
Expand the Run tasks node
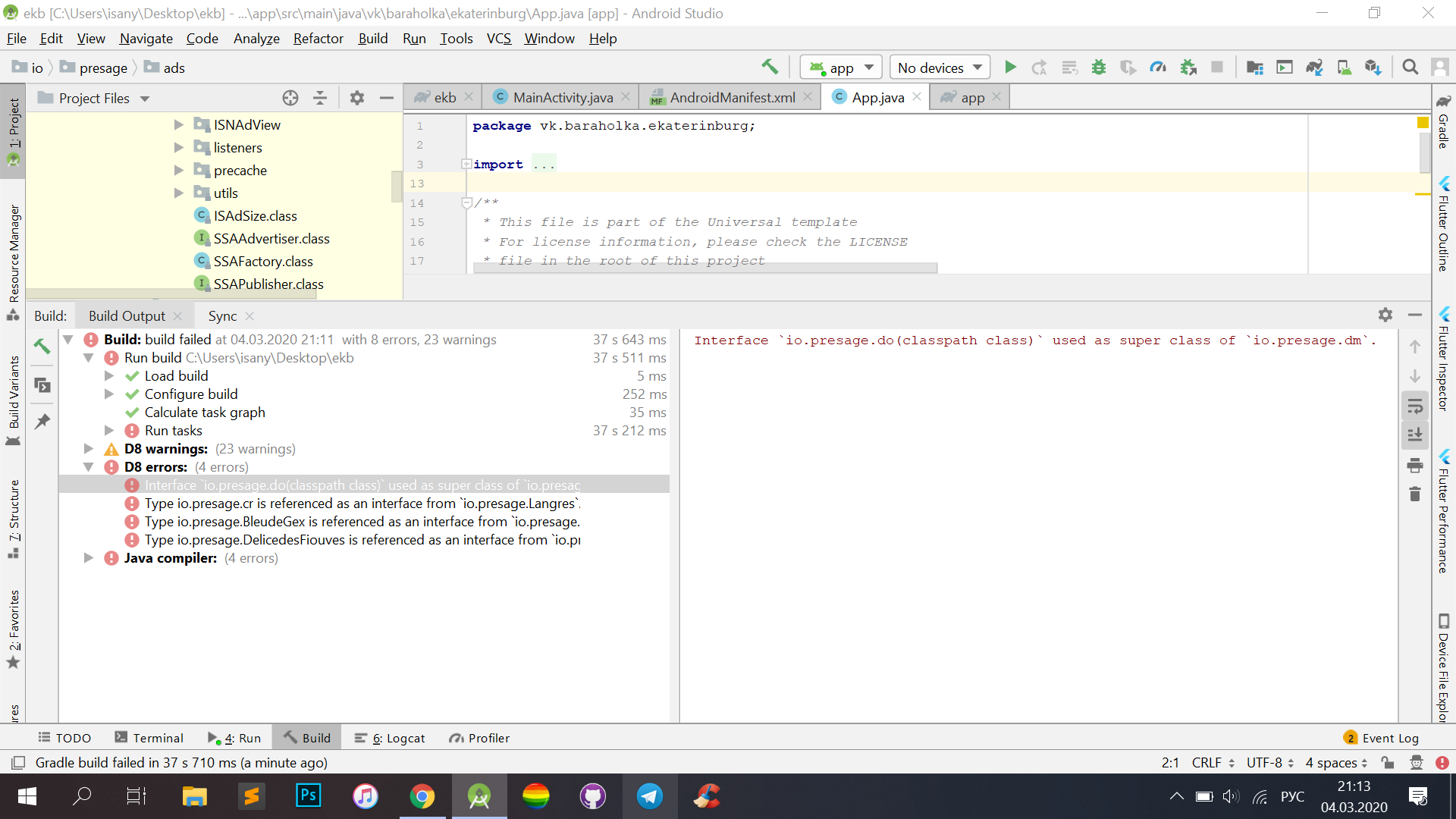[x=109, y=431]
